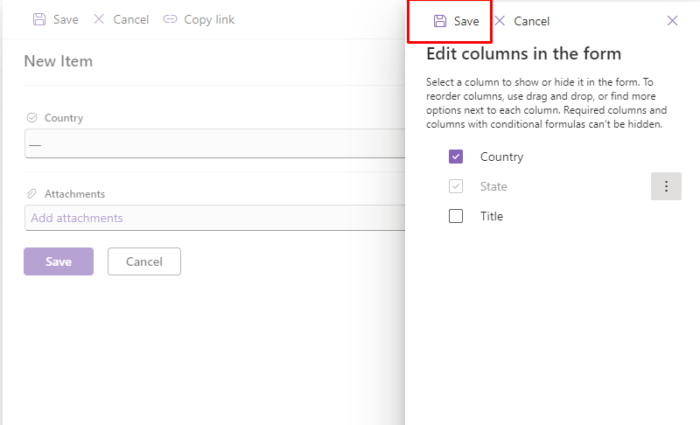The width and height of the screenshot is (700, 425).
Task: Click the Country field check-circle icon
Action: (x=32, y=117)
